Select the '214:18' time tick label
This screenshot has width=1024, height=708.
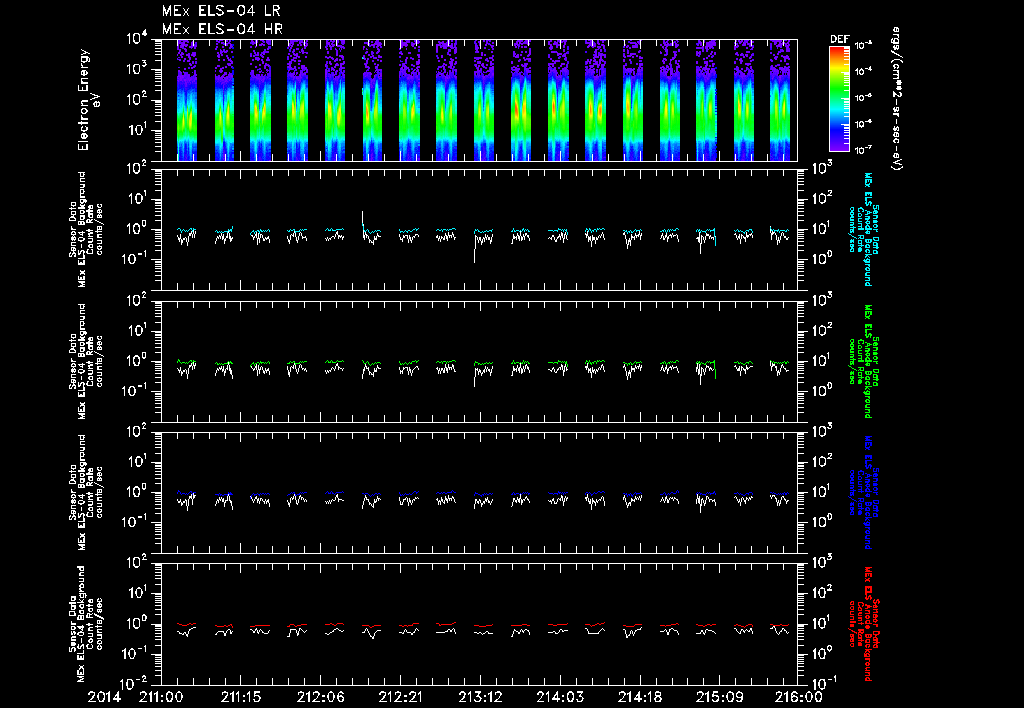(638, 697)
